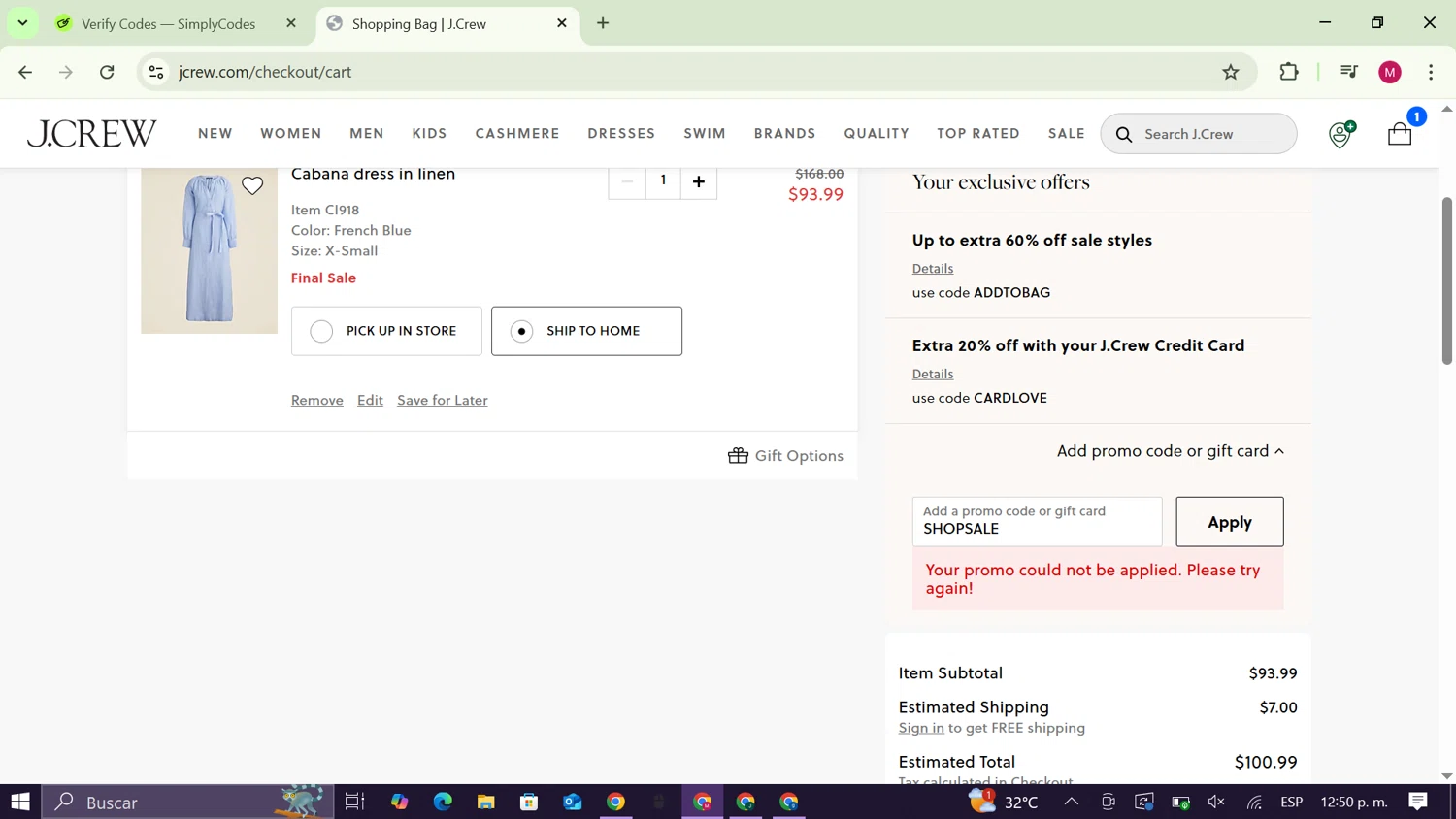Open the DRESSES menu
This screenshot has height=819, width=1456.
[621, 134]
